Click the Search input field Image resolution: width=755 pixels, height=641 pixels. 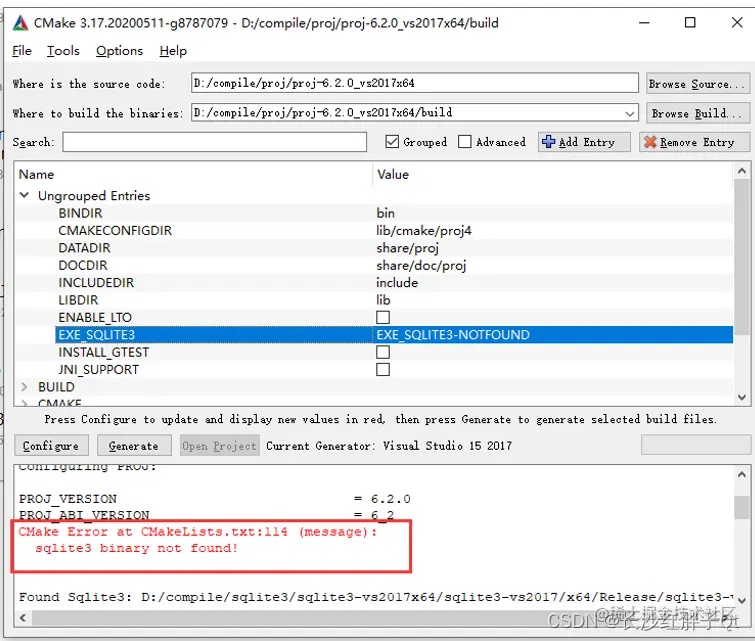214,142
